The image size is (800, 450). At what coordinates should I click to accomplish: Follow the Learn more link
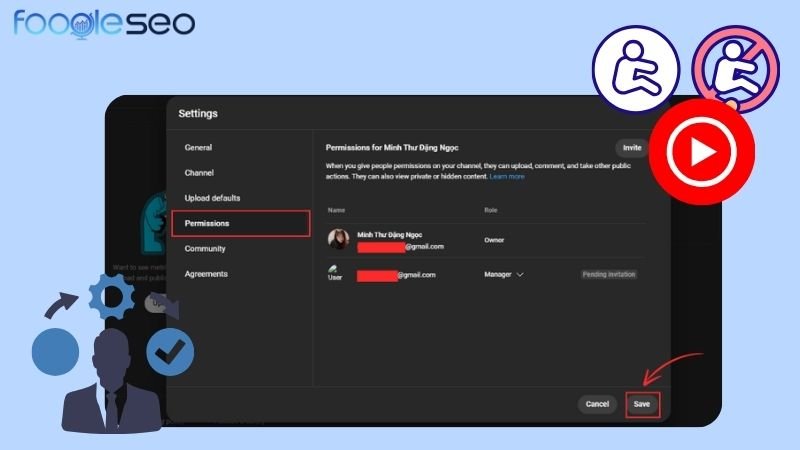pyautogui.click(x=507, y=177)
